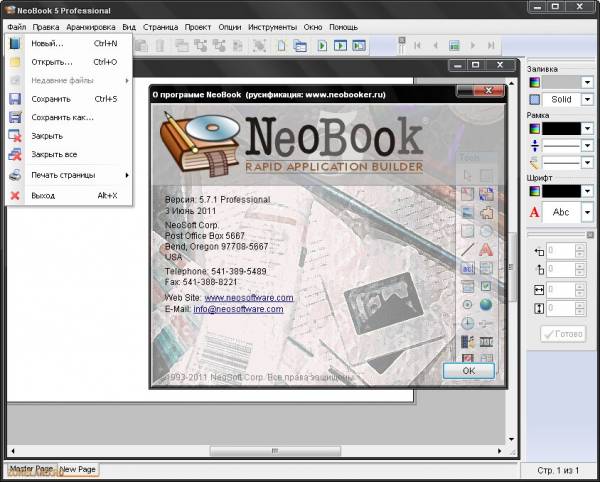This screenshot has height=482, width=600.
Task: Open the Помощь menu
Action: tap(344, 28)
